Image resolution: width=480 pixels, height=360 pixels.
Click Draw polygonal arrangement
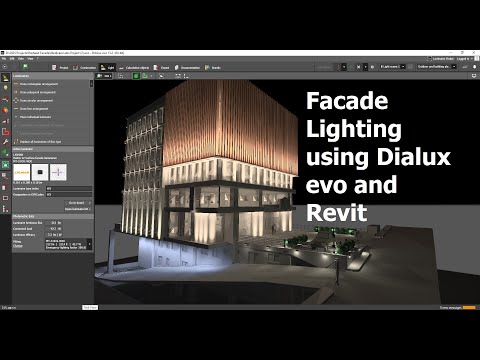[35, 92]
